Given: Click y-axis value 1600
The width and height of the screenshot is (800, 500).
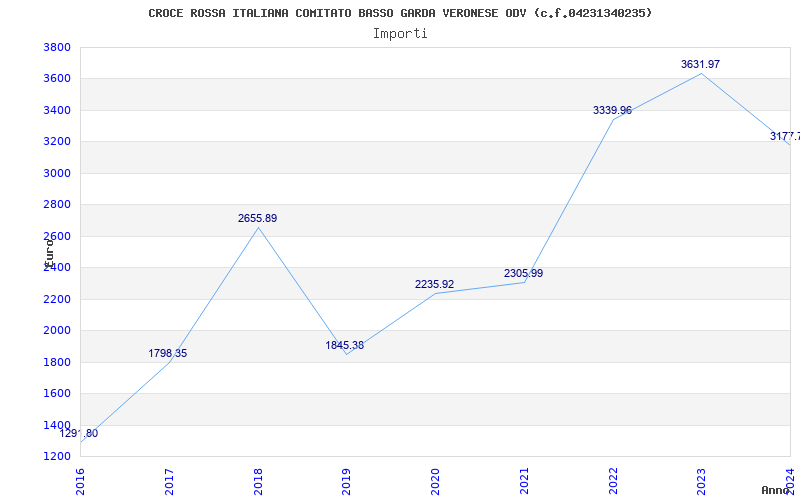Looking at the screenshot, I should (x=57, y=393).
